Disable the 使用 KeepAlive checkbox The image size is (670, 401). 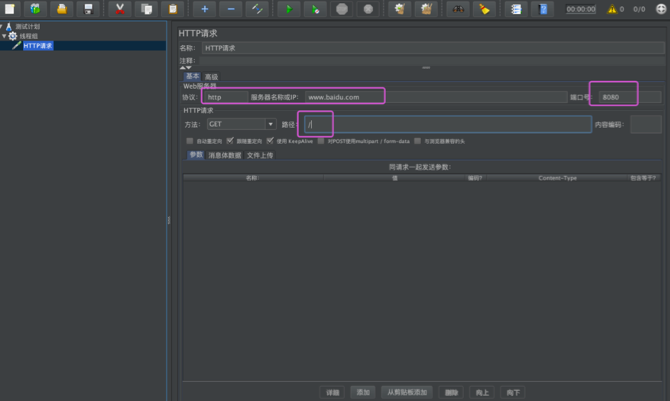[269, 141]
